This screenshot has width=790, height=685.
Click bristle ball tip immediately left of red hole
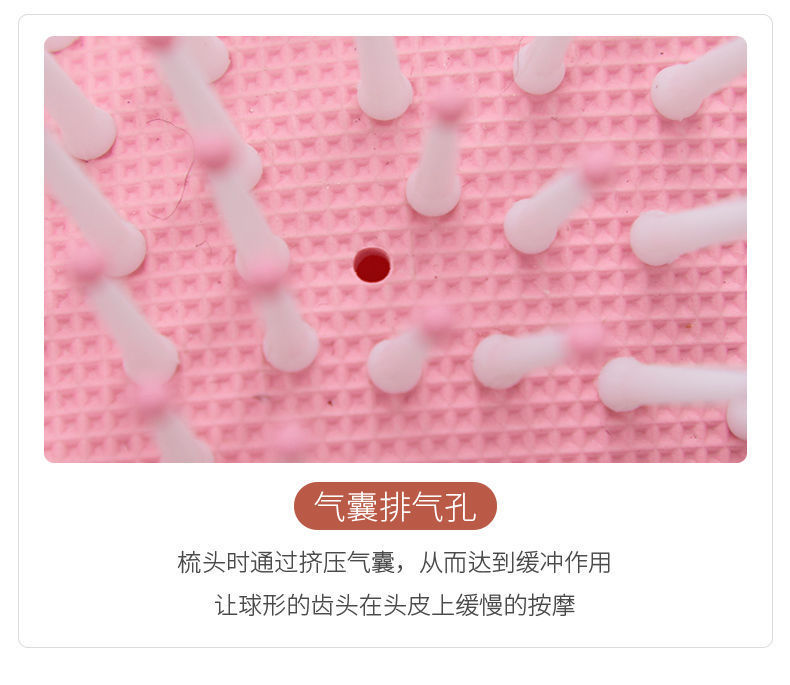tap(262, 260)
